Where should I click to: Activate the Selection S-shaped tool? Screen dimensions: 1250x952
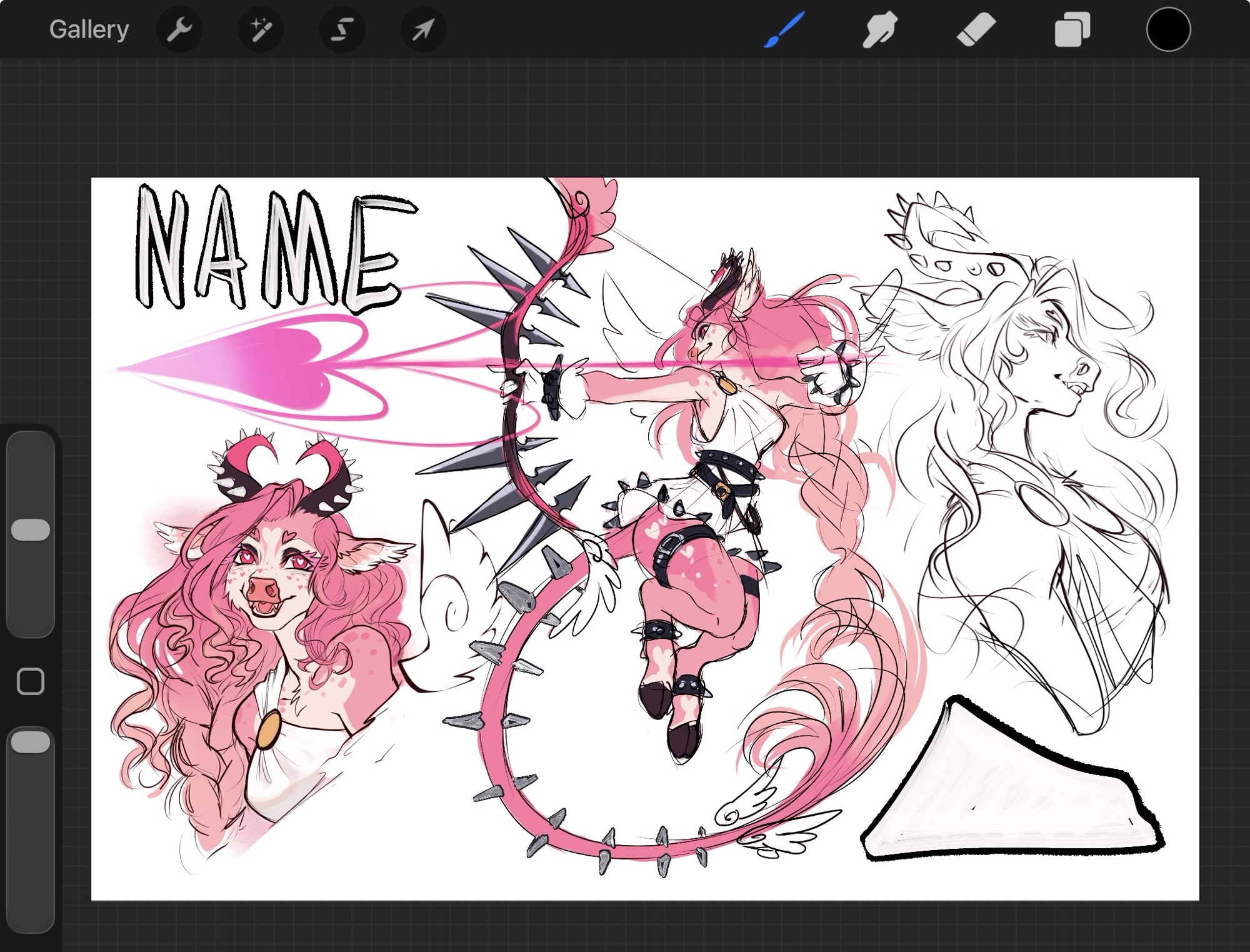click(x=342, y=29)
